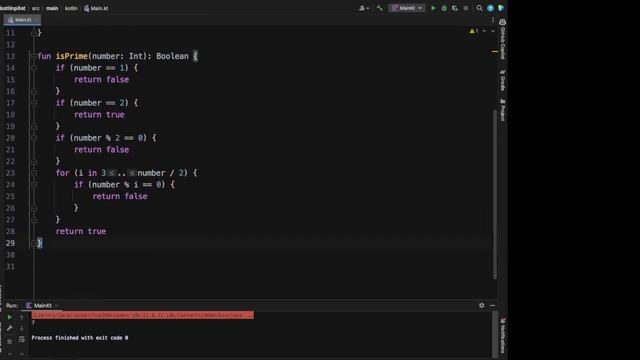Stop process icon in Run panel
Image resolution: width=640 pixels, height=360 pixels.
point(10,341)
